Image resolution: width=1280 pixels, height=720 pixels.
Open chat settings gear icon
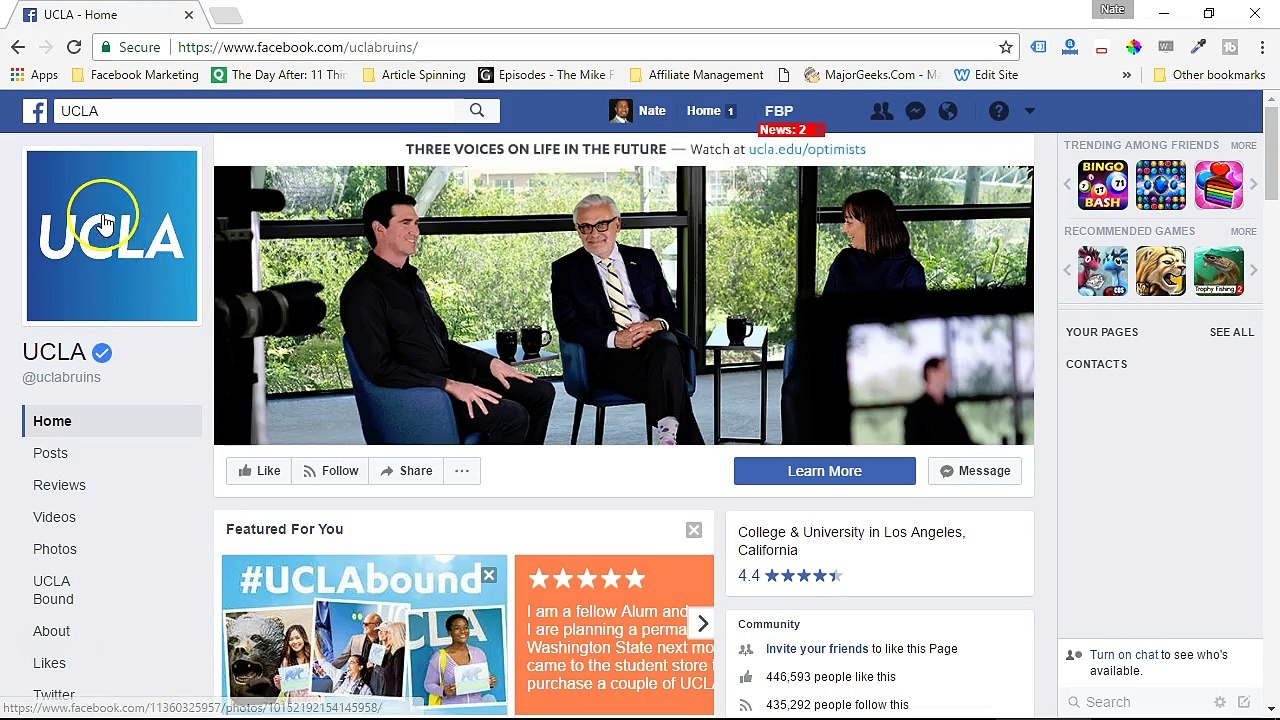(1220, 702)
